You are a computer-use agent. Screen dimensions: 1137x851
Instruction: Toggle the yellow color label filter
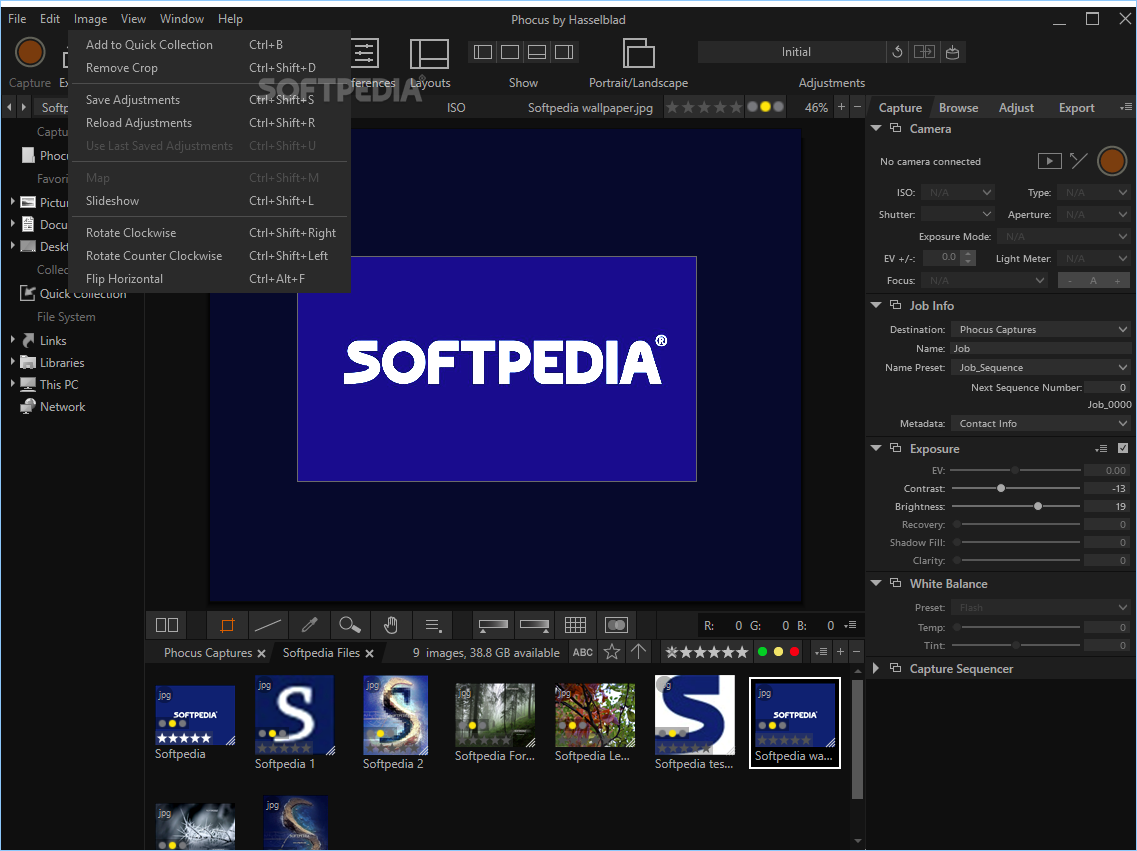click(x=778, y=652)
